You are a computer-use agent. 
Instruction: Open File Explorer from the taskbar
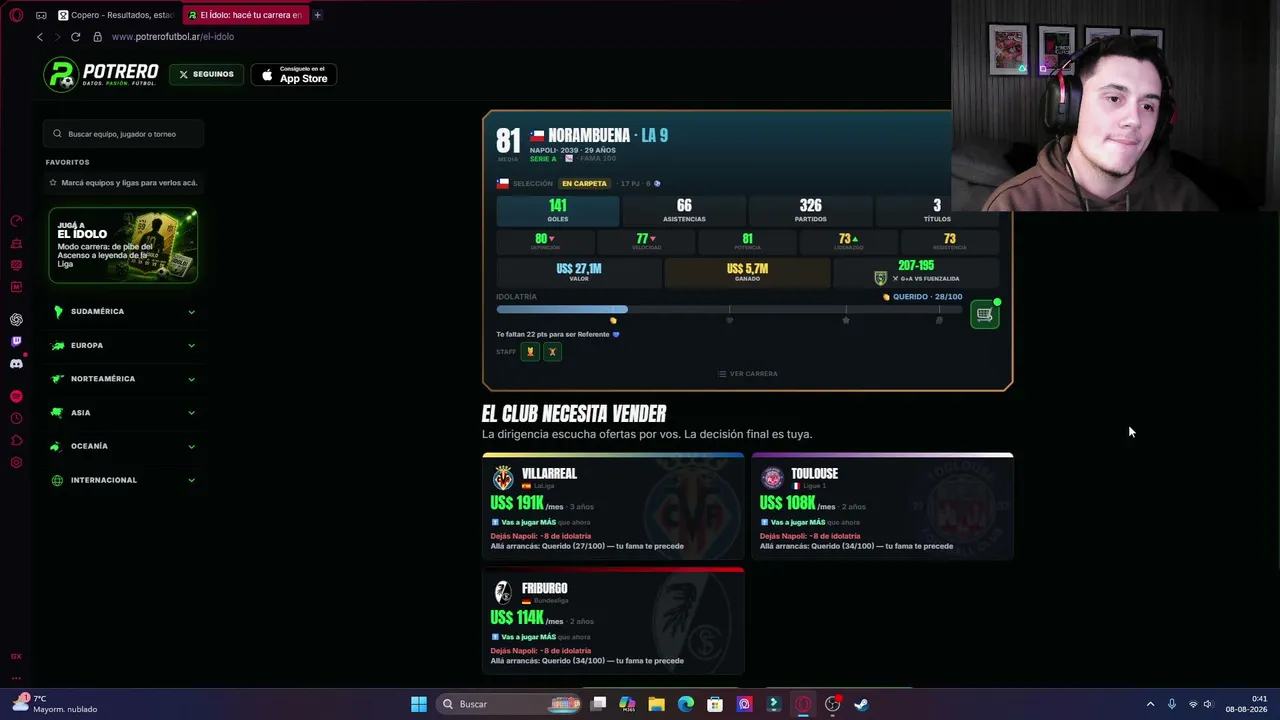click(656, 704)
